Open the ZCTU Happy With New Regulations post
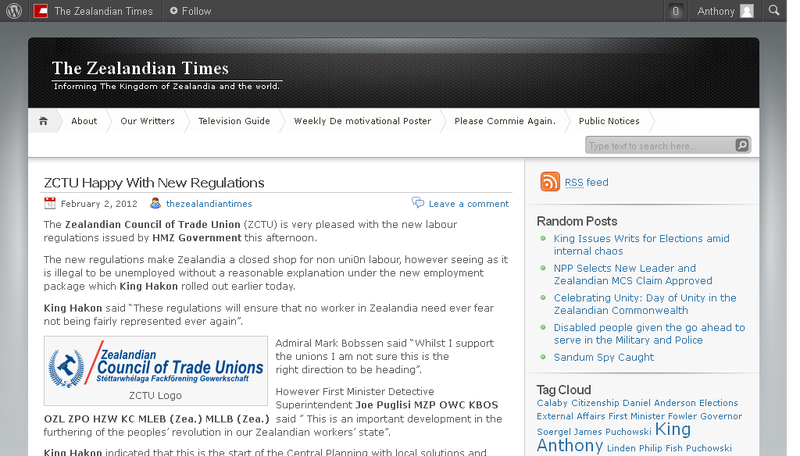 coord(154,183)
